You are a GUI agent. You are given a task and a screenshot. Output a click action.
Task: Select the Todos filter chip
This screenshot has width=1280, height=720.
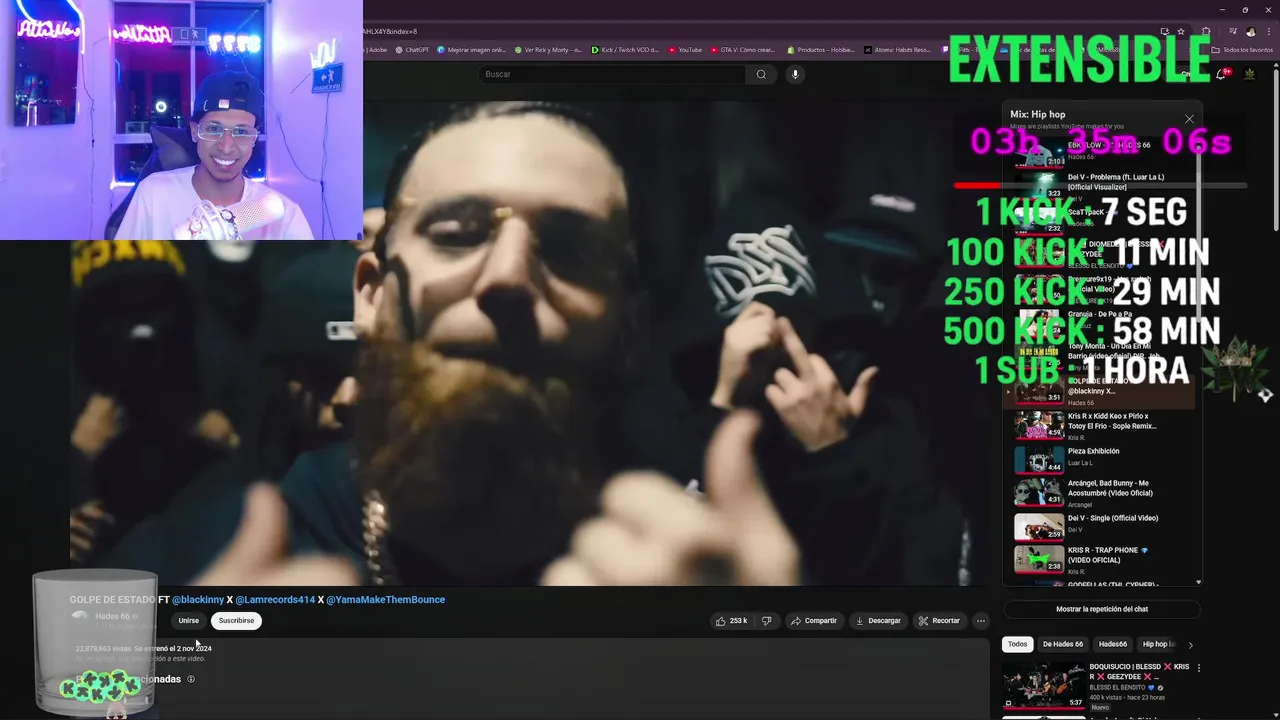[x=1017, y=644]
